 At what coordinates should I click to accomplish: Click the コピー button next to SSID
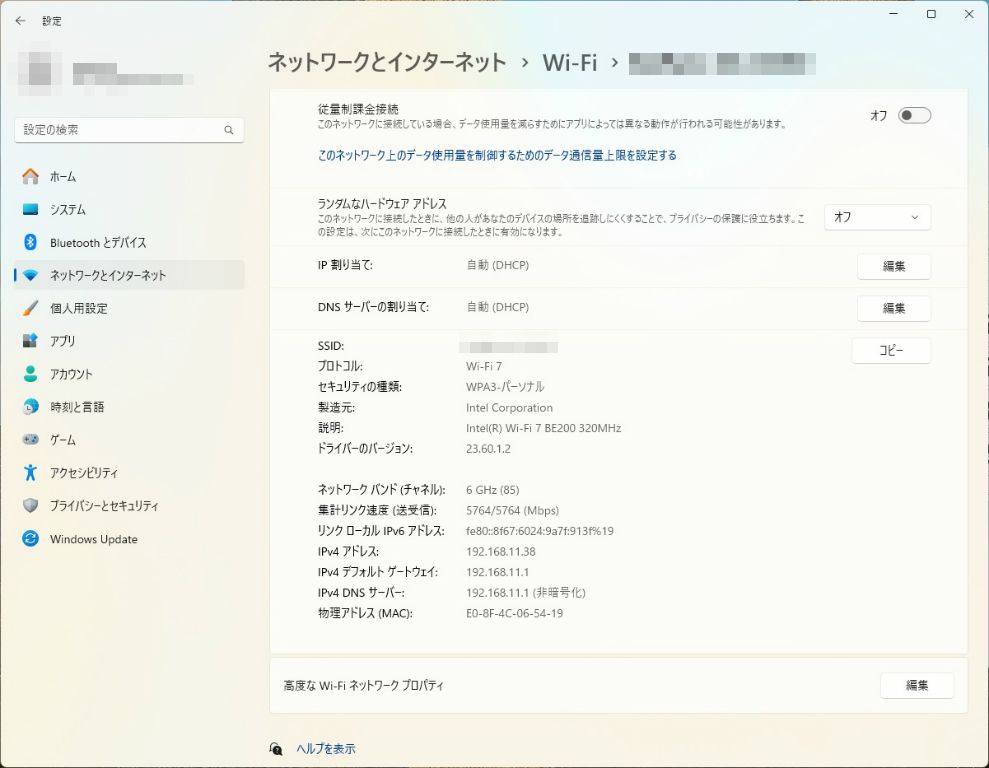[891, 350]
